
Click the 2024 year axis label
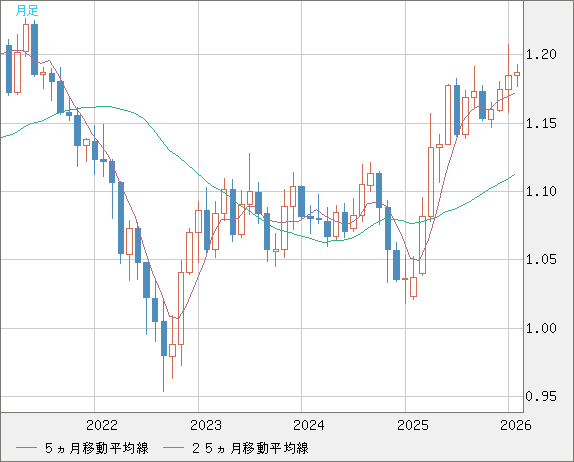[309, 425]
